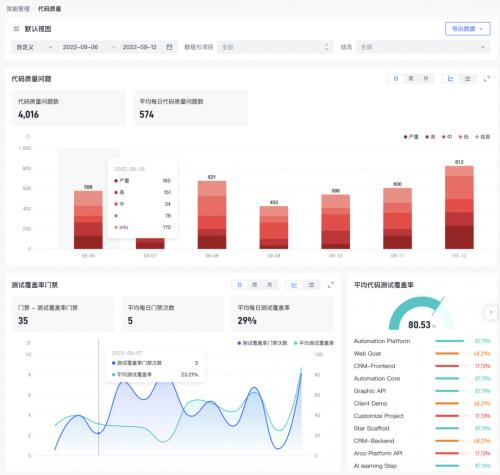500x475 pixels.
Task: Switch 测试覆盖率门禁 panel to chart view
Action: [294, 285]
